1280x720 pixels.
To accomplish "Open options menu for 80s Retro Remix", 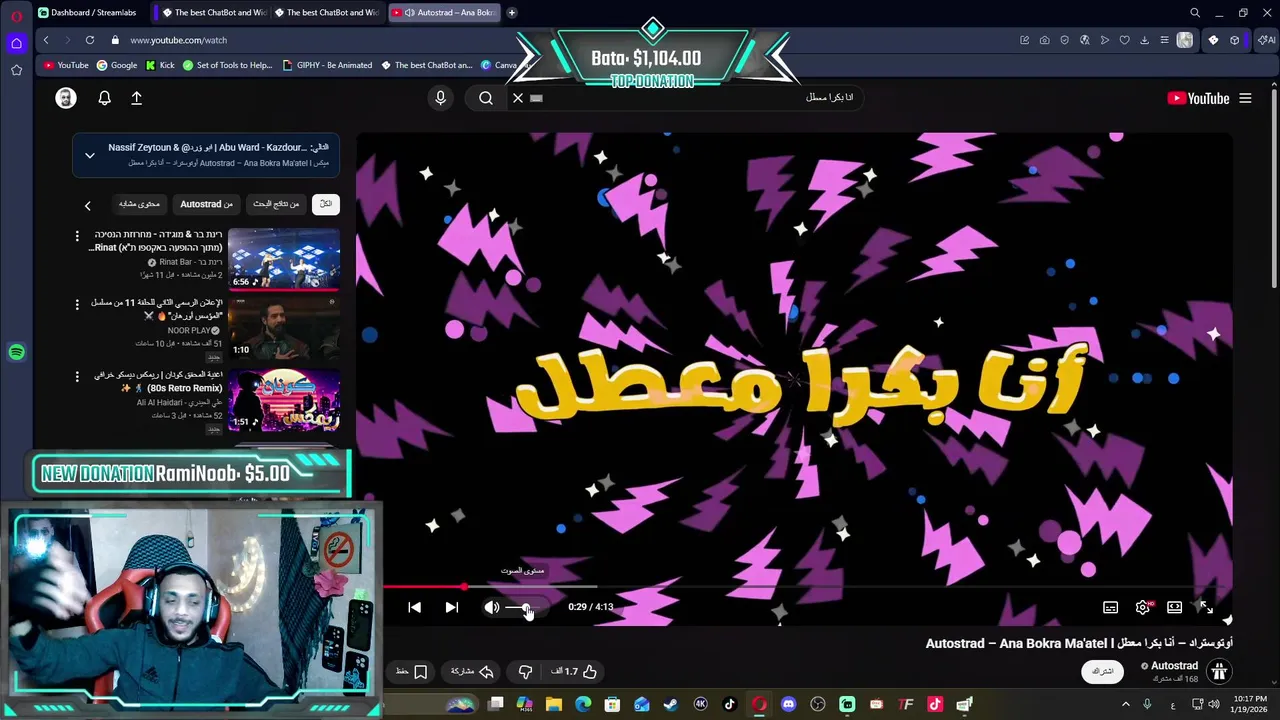I will click(x=77, y=376).
